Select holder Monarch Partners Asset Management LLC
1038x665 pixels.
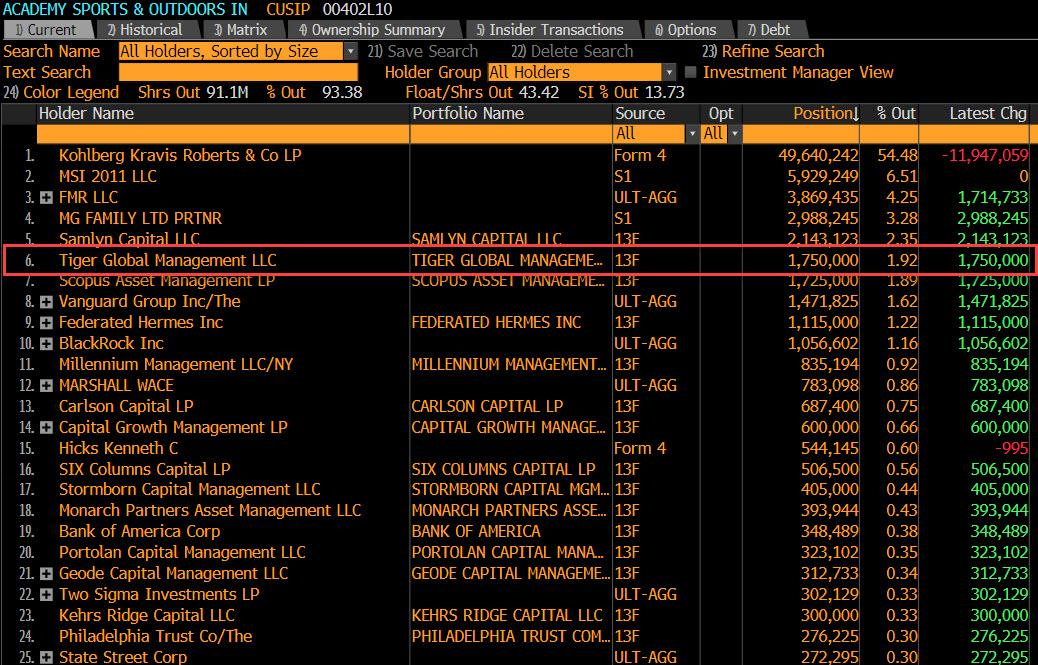pyautogui.click(x=211, y=511)
